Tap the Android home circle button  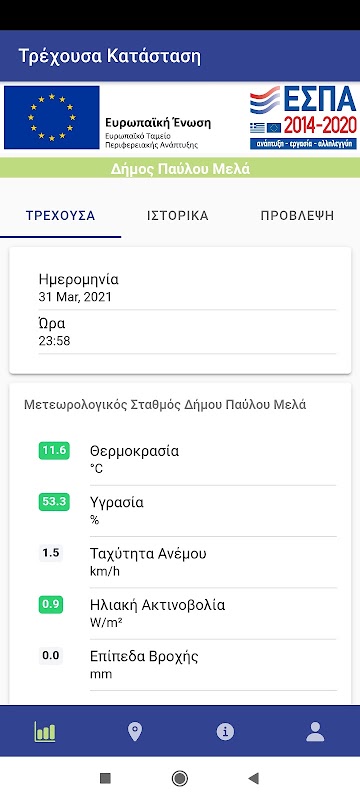[x=179, y=778]
